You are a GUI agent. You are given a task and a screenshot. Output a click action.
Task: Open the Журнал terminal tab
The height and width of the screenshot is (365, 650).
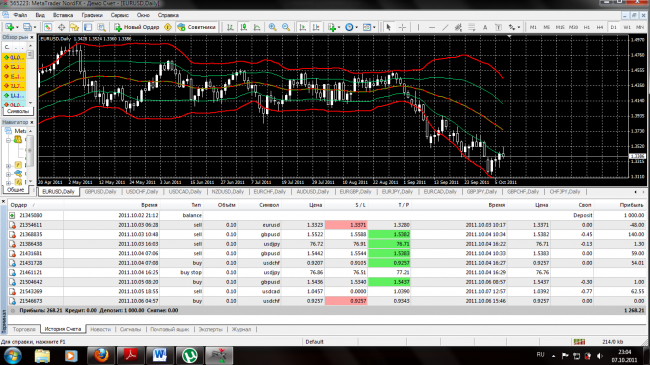pyautogui.click(x=241, y=329)
